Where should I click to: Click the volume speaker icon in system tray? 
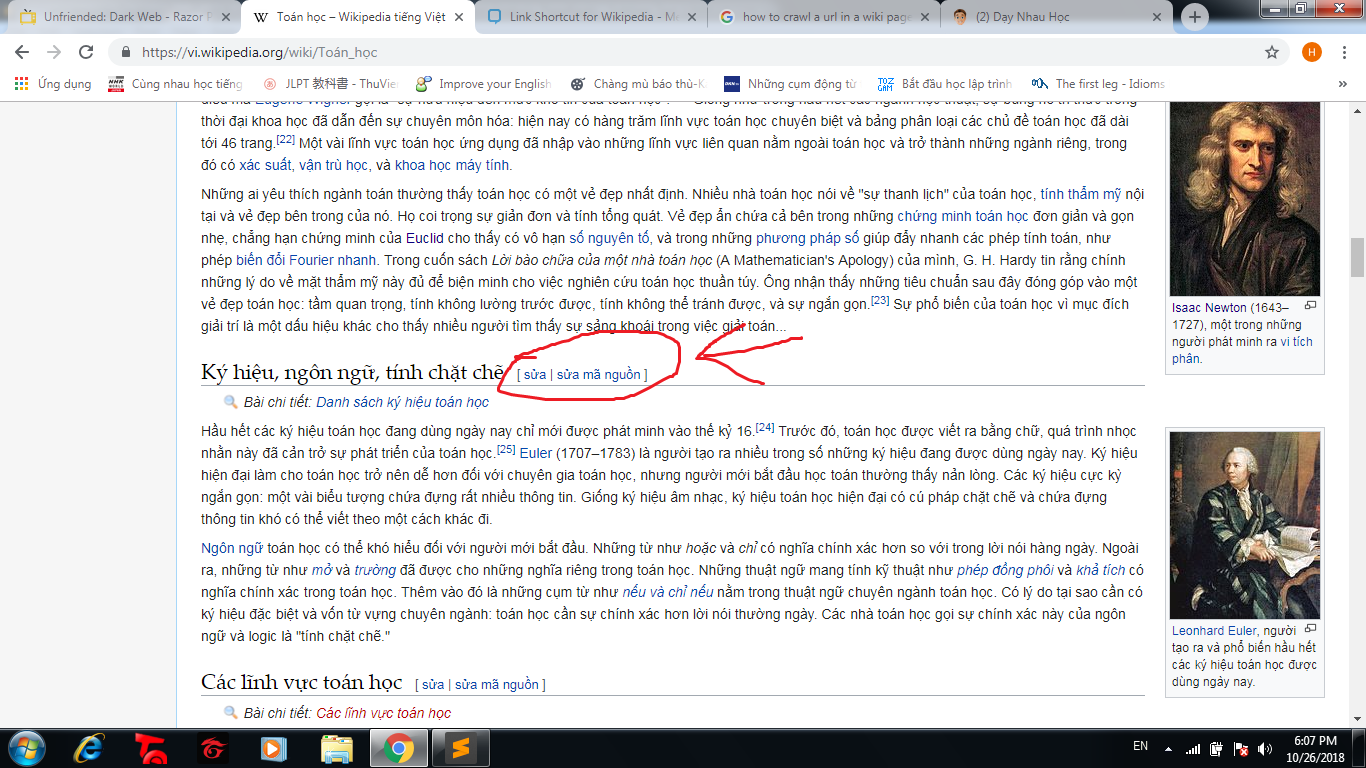coord(1265,747)
